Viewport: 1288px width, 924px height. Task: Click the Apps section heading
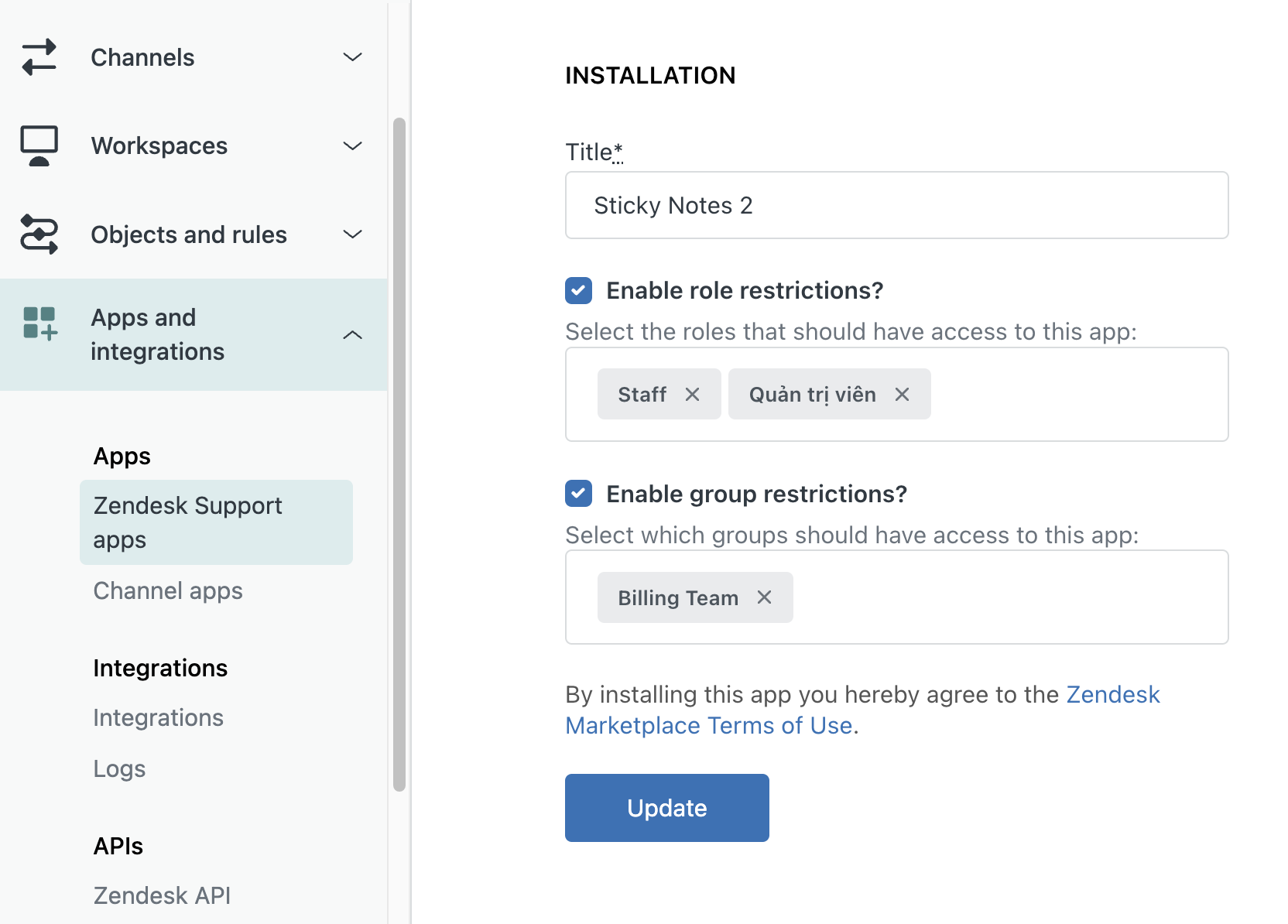tap(122, 457)
